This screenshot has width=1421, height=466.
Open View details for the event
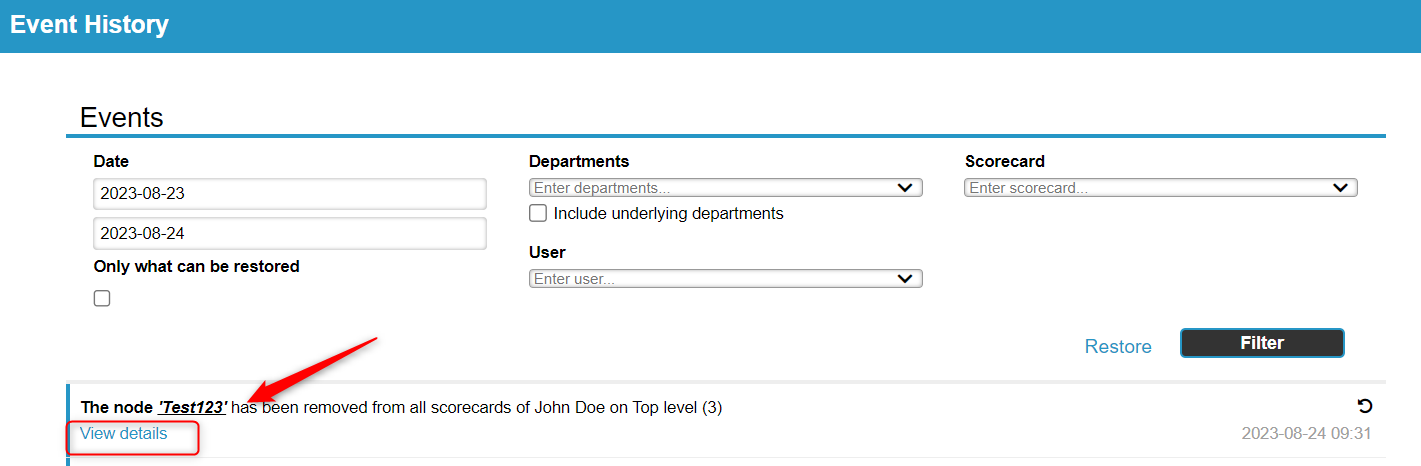[x=124, y=434]
